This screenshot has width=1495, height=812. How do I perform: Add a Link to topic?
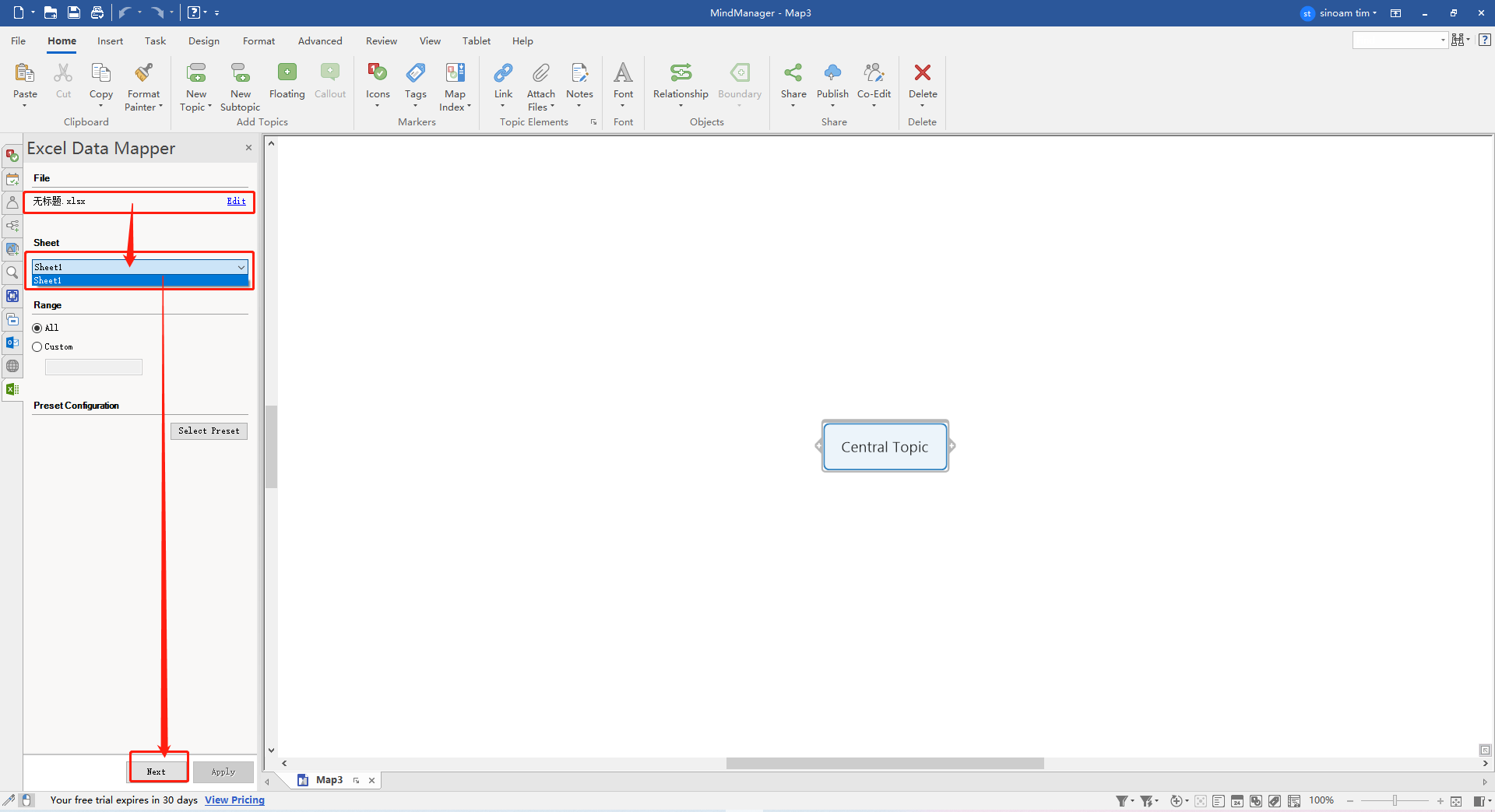coord(504,73)
